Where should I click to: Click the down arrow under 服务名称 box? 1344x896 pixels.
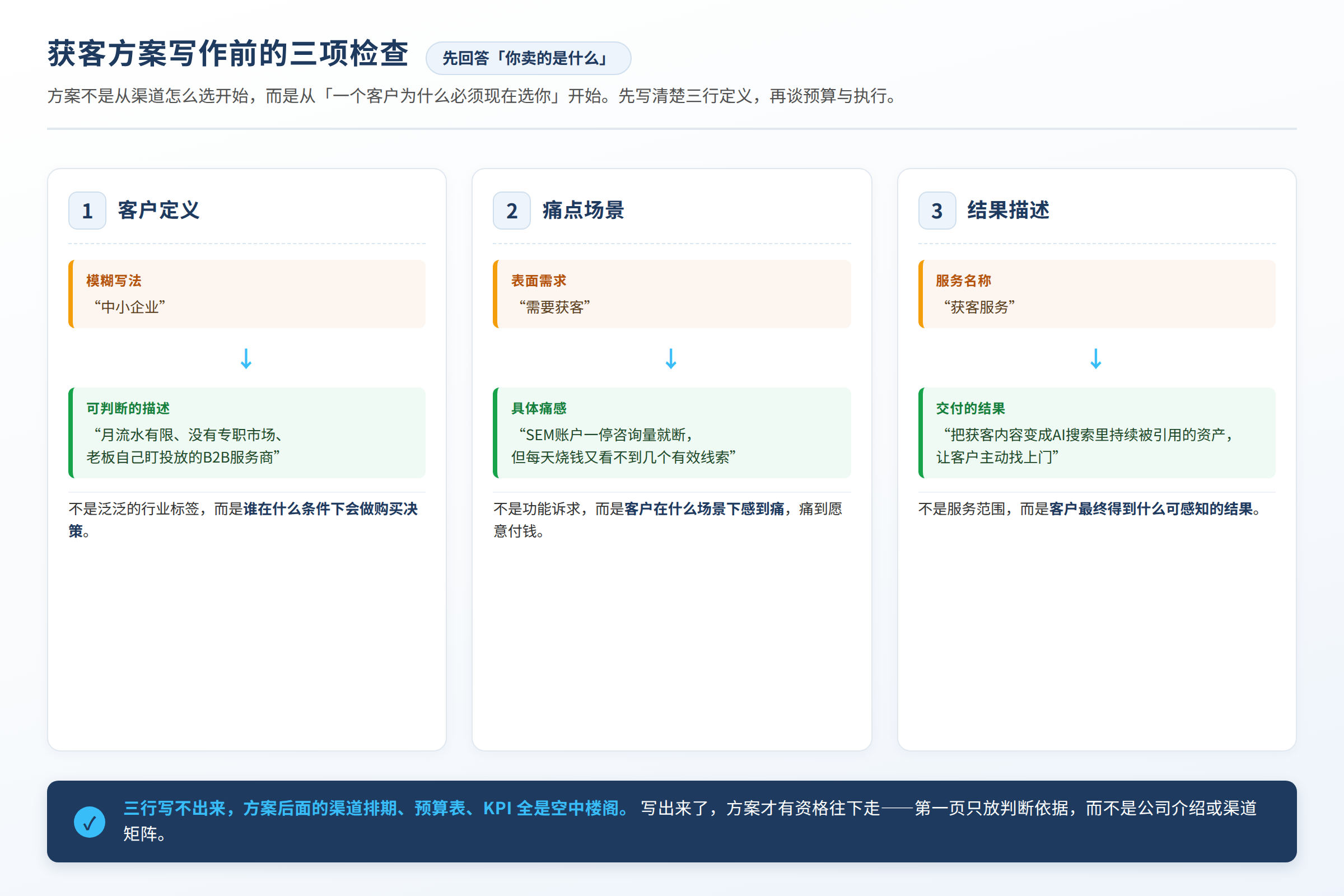(1096, 359)
